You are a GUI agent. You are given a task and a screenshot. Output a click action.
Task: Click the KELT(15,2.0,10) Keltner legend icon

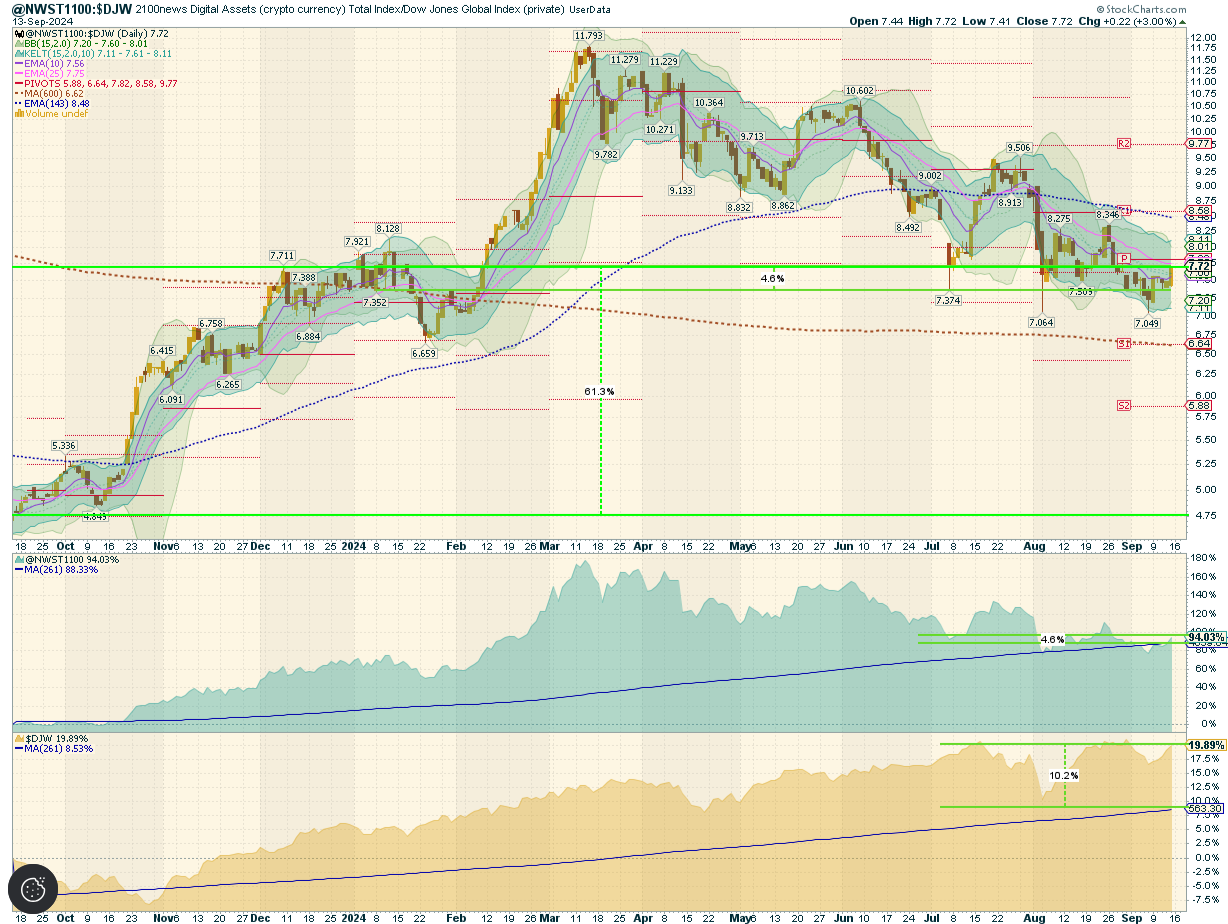[18, 54]
